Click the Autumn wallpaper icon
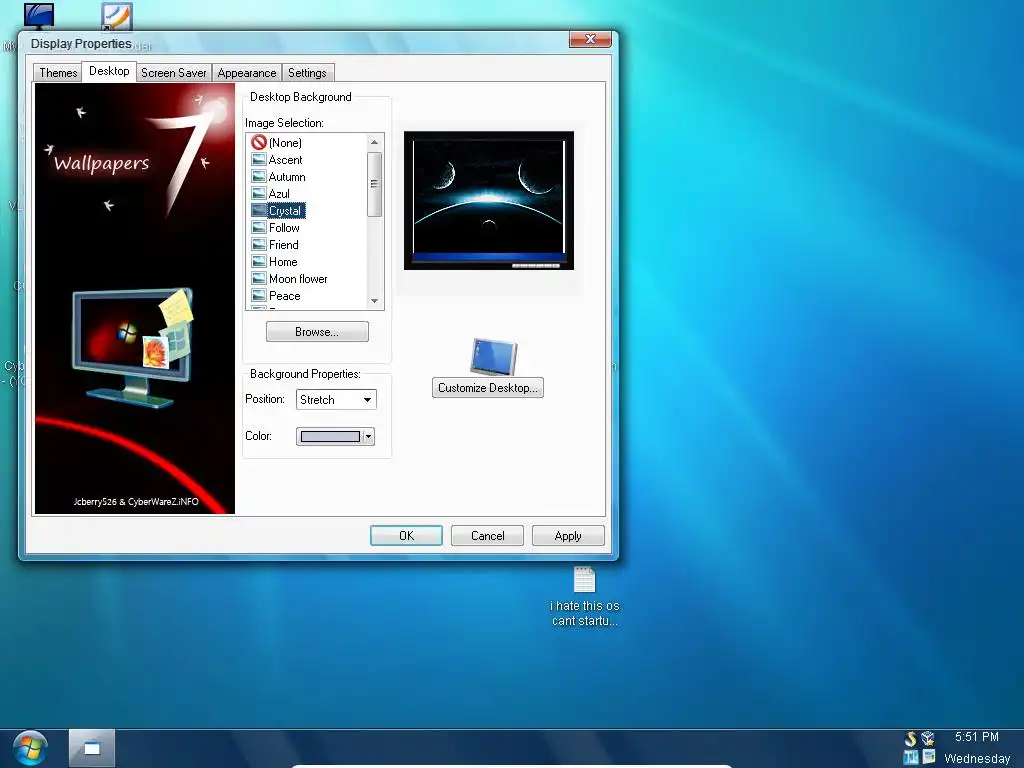 259,176
